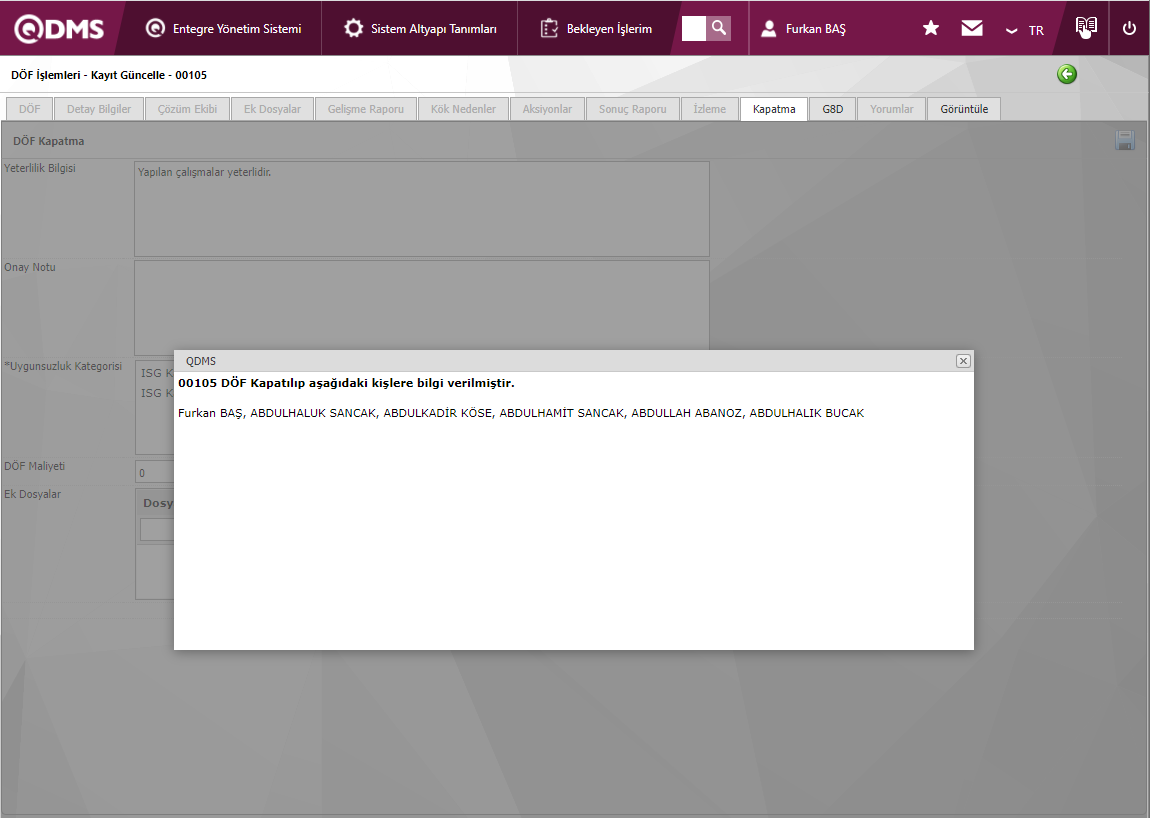
Task: Click the favorites star icon
Action: coord(931,28)
